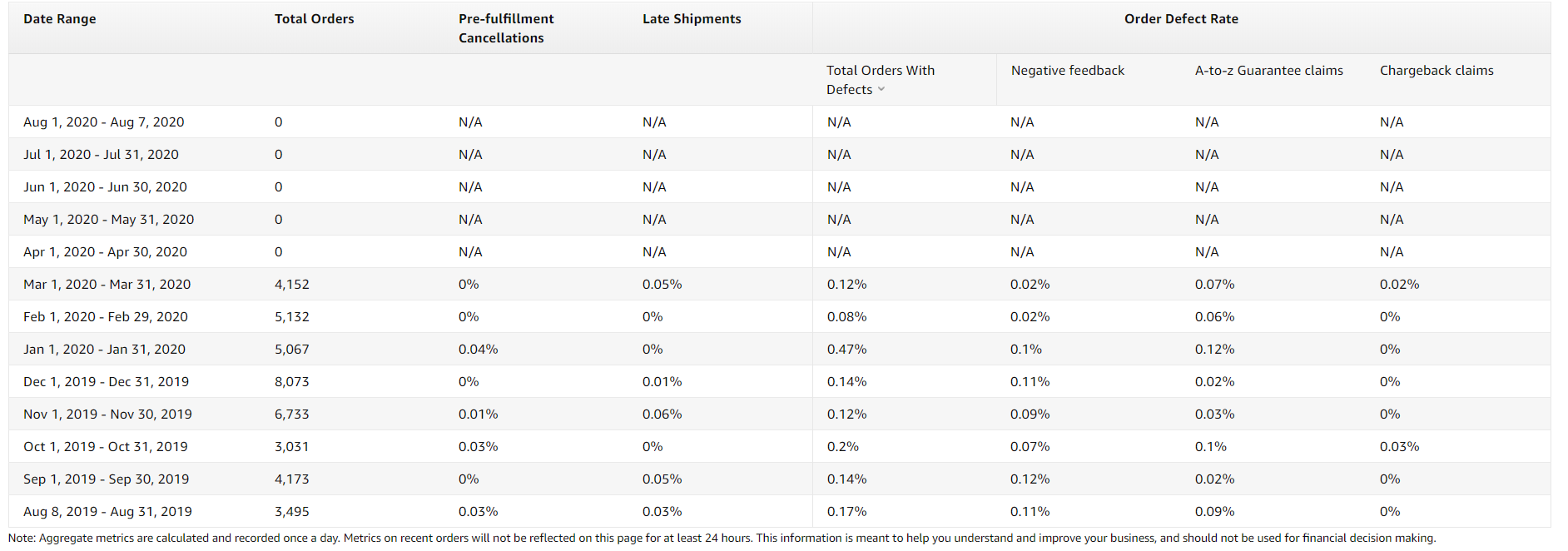Click the Late Shipments column header

(692, 19)
